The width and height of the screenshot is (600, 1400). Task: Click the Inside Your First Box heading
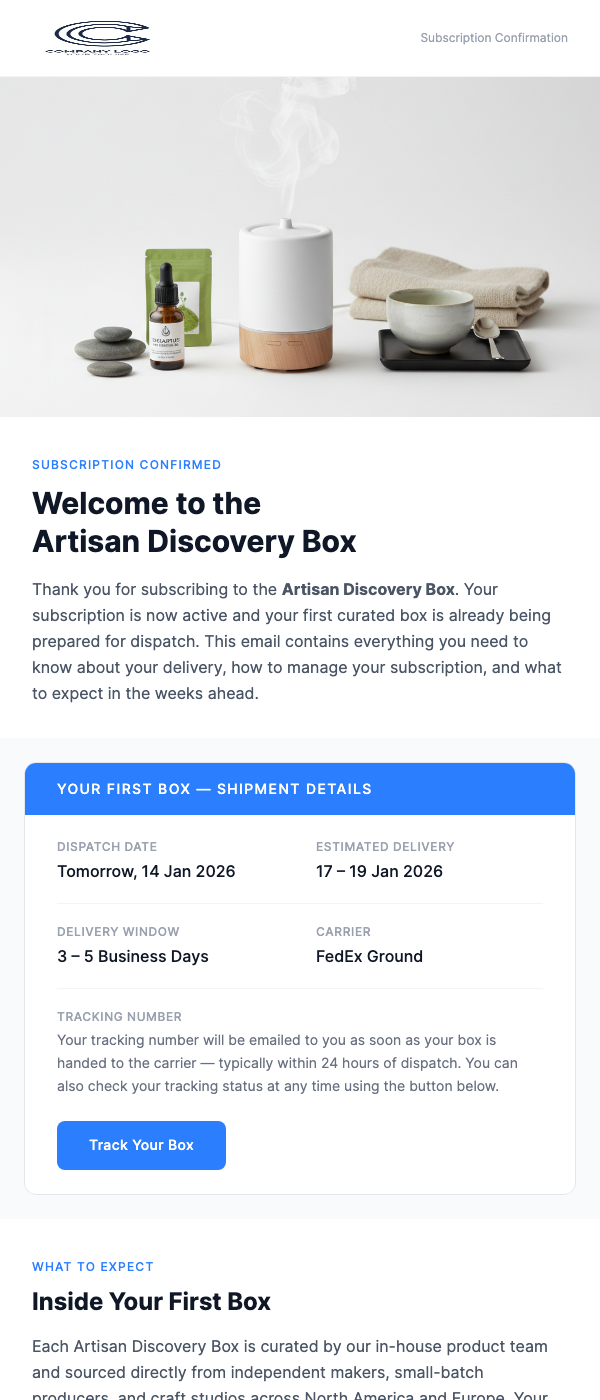(x=151, y=1301)
